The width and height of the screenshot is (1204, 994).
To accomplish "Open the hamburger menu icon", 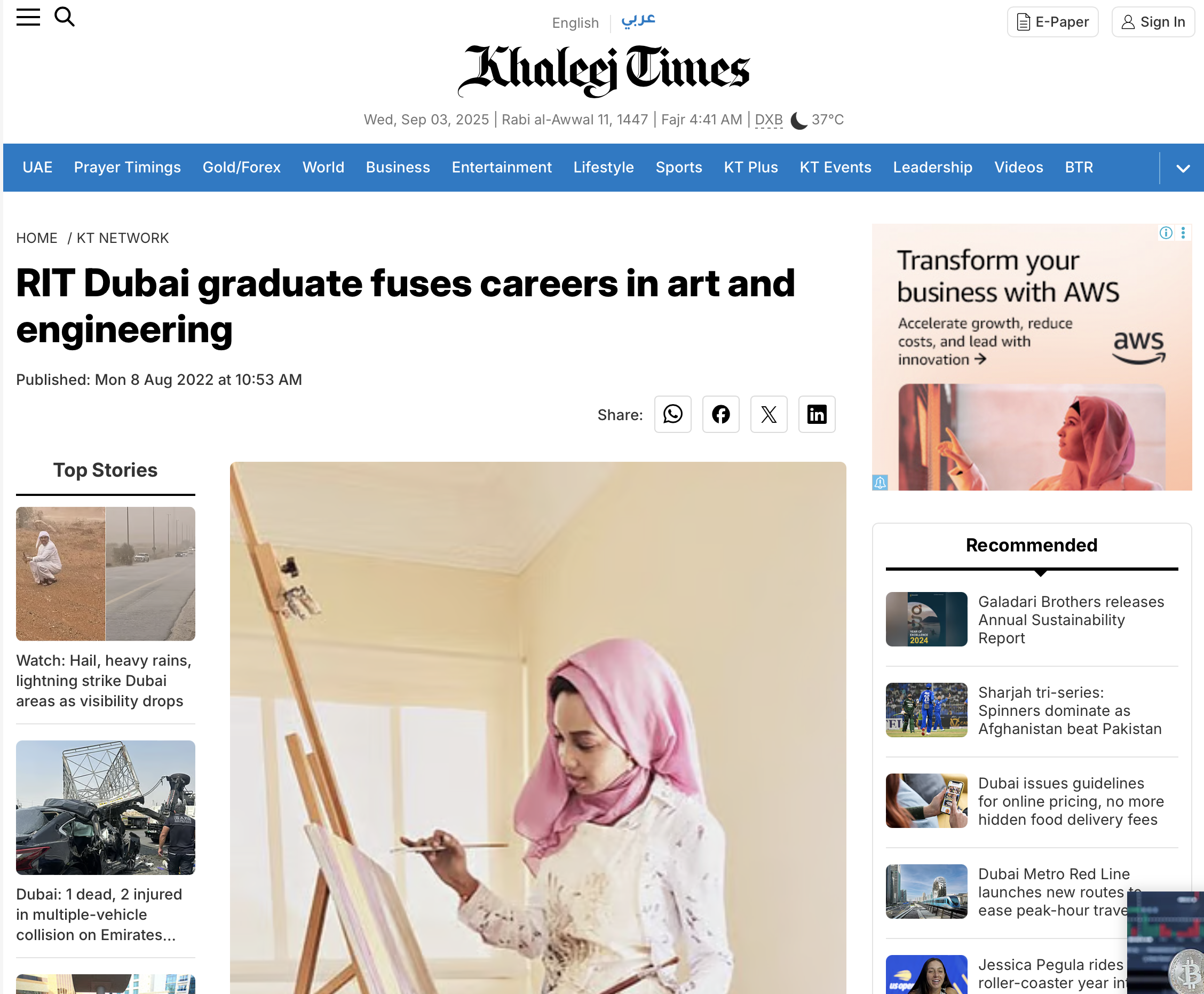I will click(28, 17).
